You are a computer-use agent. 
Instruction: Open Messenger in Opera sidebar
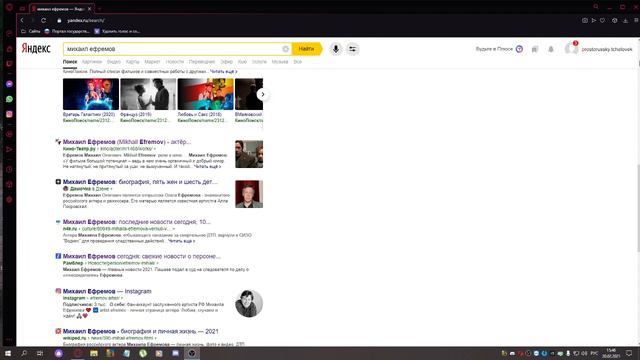coord(9,84)
